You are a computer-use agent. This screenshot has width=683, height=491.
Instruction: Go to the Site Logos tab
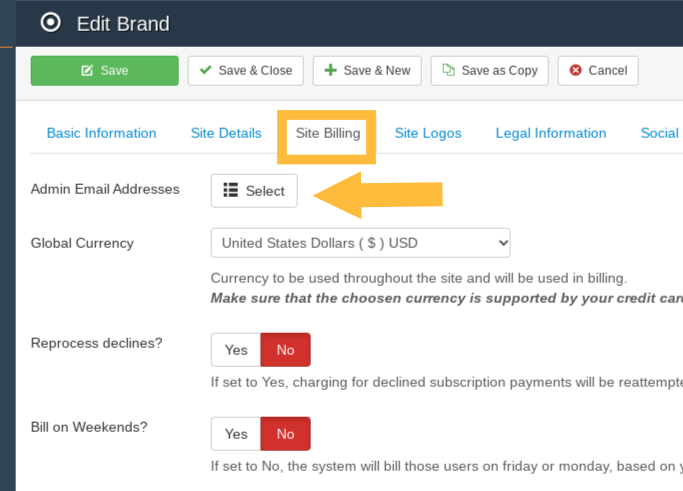[428, 133]
